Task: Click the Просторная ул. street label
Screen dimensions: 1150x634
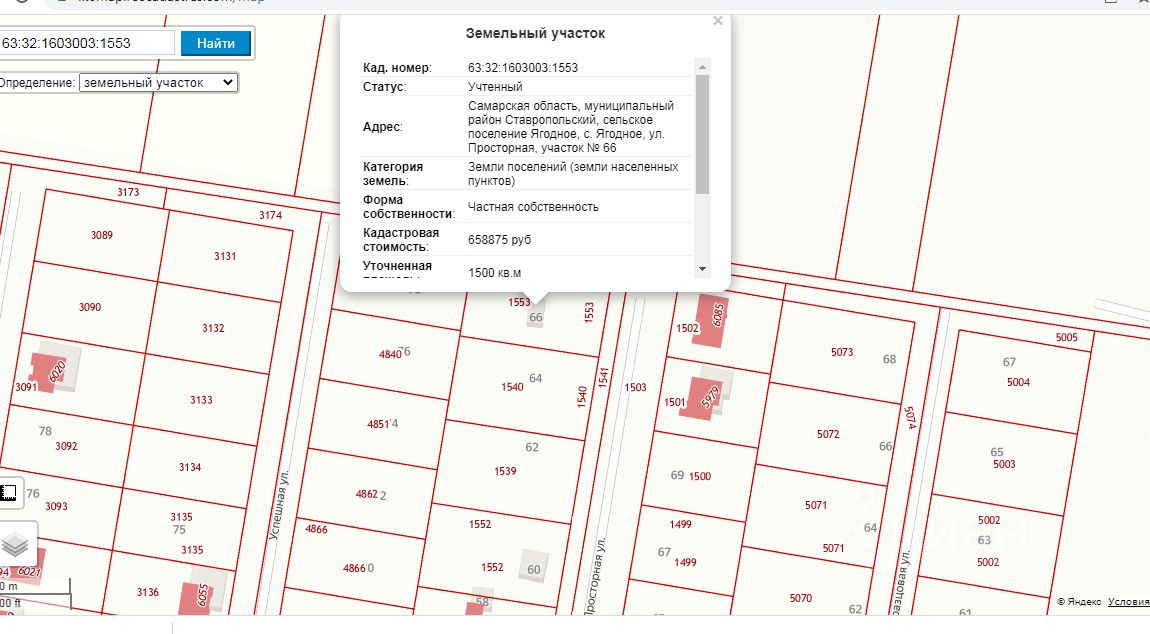Action: tap(595, 577)
